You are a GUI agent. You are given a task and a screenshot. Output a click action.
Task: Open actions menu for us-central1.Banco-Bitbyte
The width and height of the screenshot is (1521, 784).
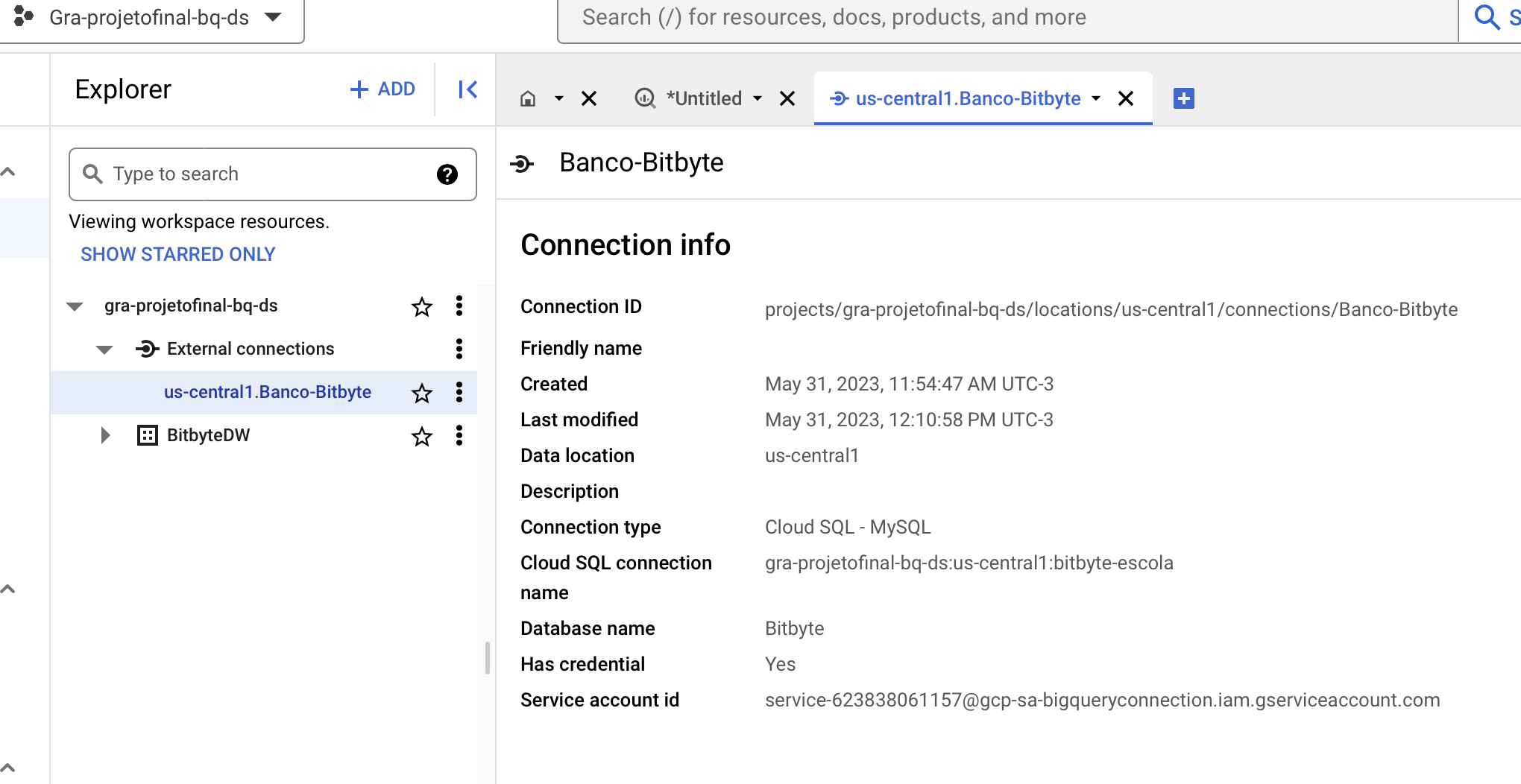459,392
